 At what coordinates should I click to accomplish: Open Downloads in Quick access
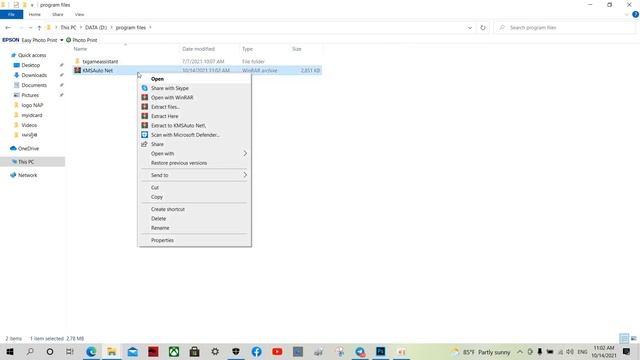(x=34, y=75)
